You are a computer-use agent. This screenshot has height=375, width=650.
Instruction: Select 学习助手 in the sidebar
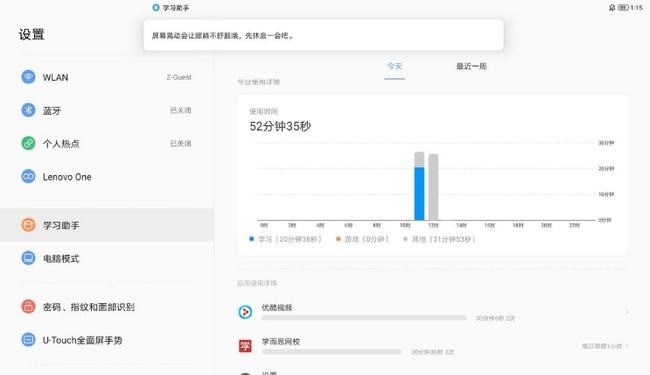[x=107, y=225]
